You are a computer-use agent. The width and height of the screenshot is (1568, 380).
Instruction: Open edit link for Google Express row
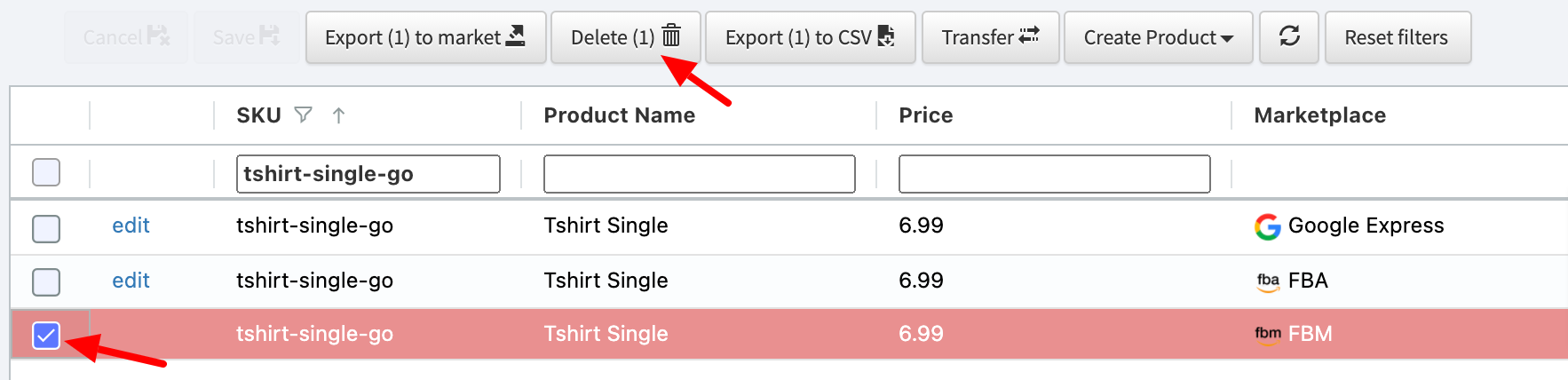[131, 226]
